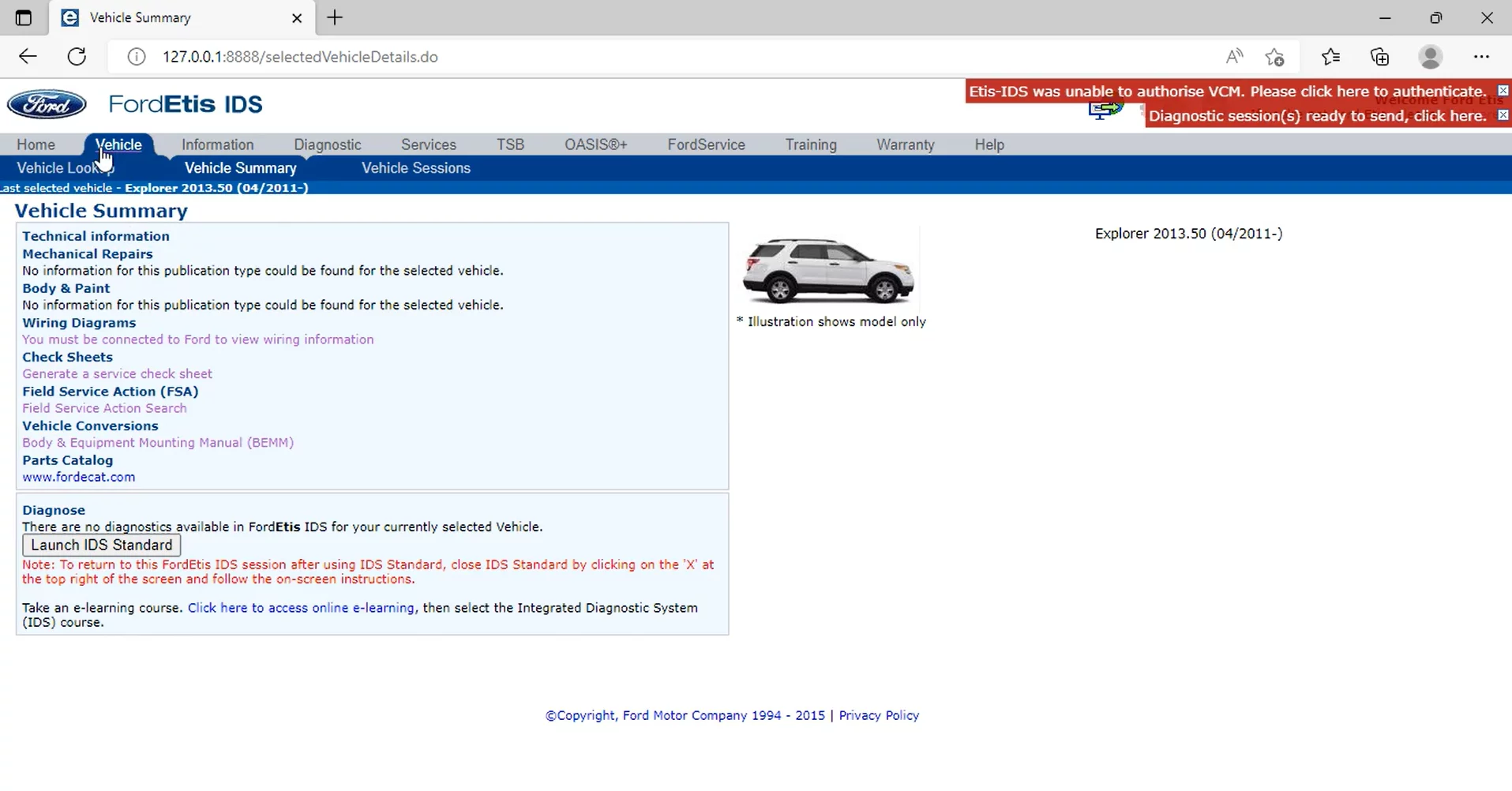
Task: Close the diagnostic session ready notification
Action: tap(1503, 115)
